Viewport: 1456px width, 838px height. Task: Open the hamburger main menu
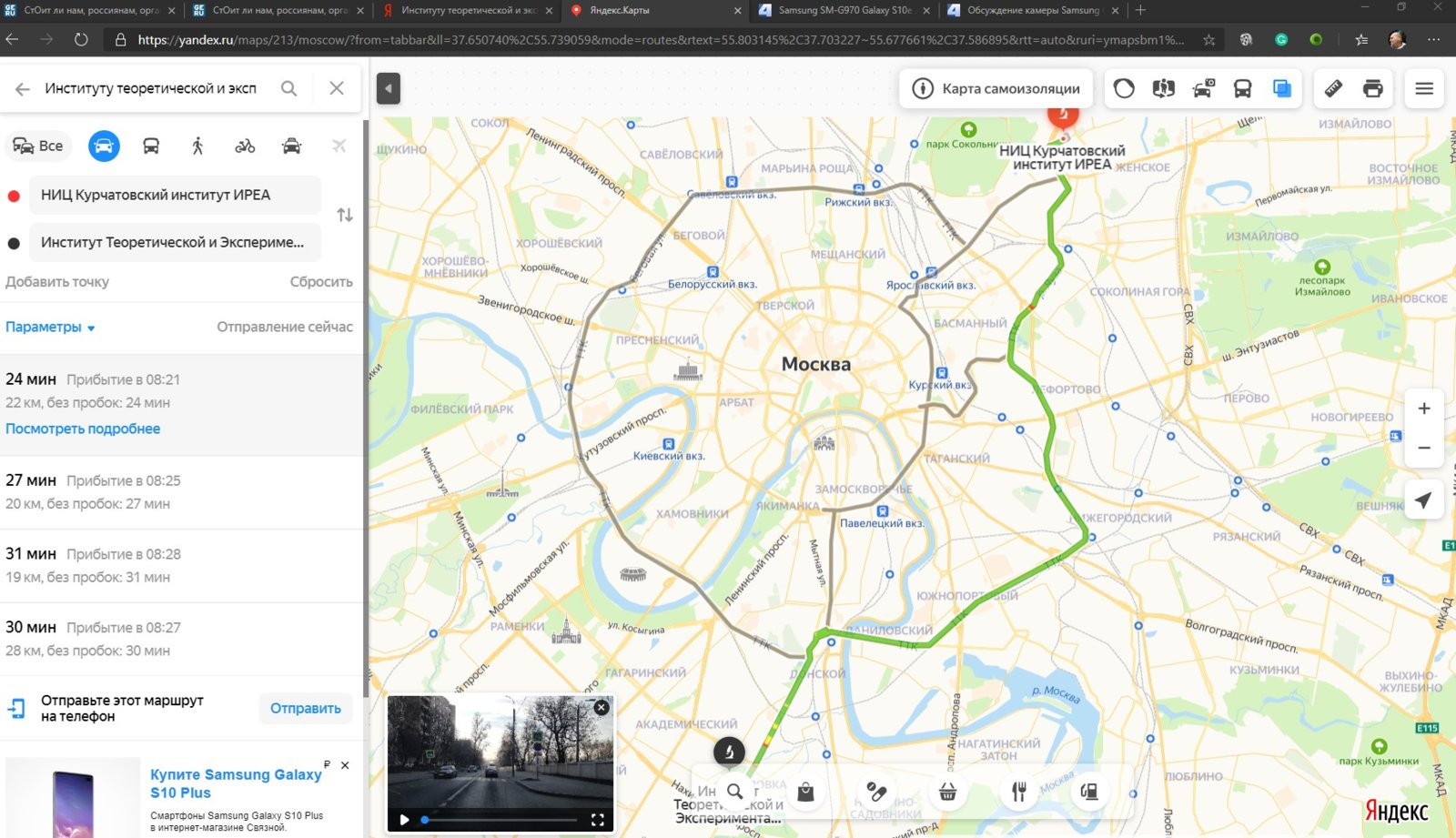point(1424,88)
